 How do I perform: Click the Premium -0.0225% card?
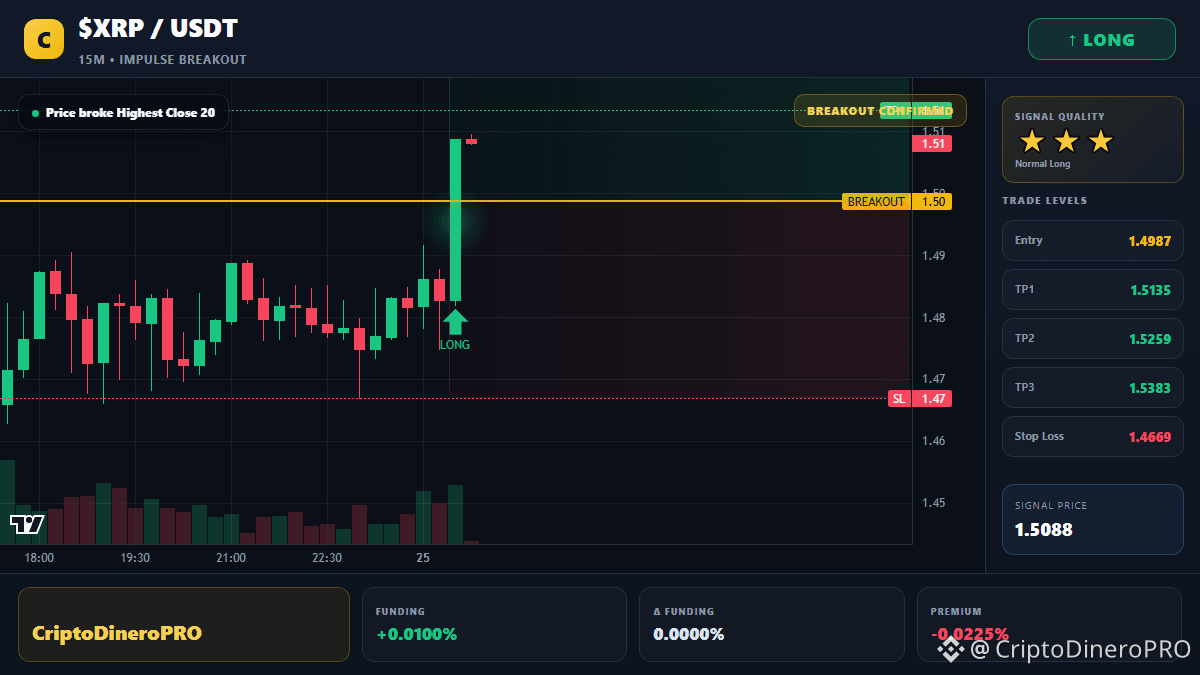coord(1049,624)
